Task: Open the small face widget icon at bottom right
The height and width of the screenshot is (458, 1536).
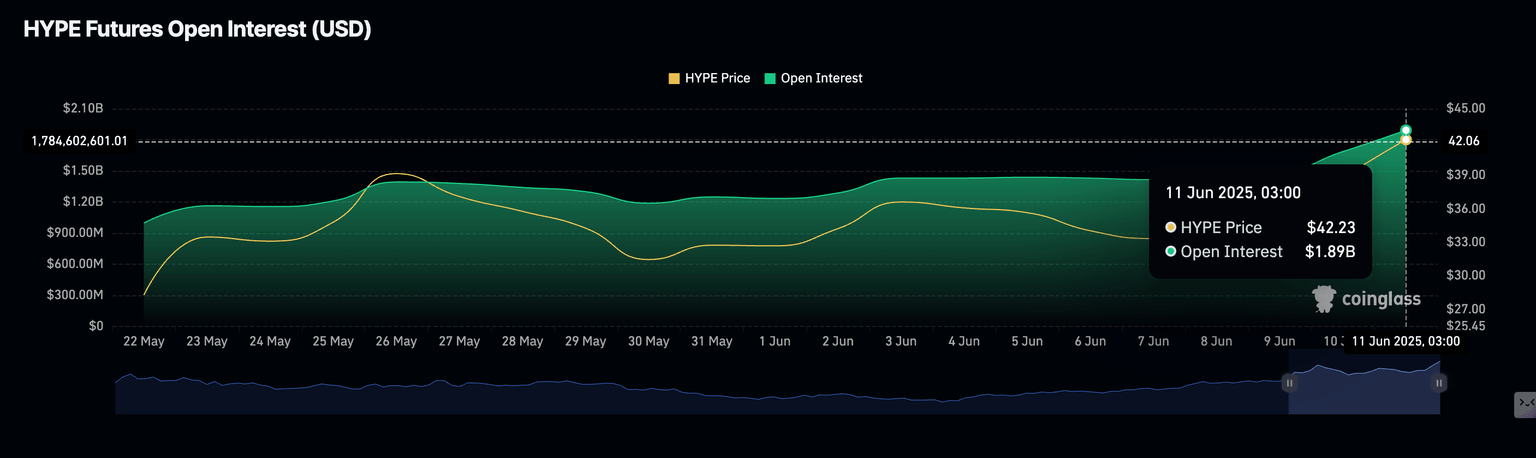Action: tap(1525, 403)
